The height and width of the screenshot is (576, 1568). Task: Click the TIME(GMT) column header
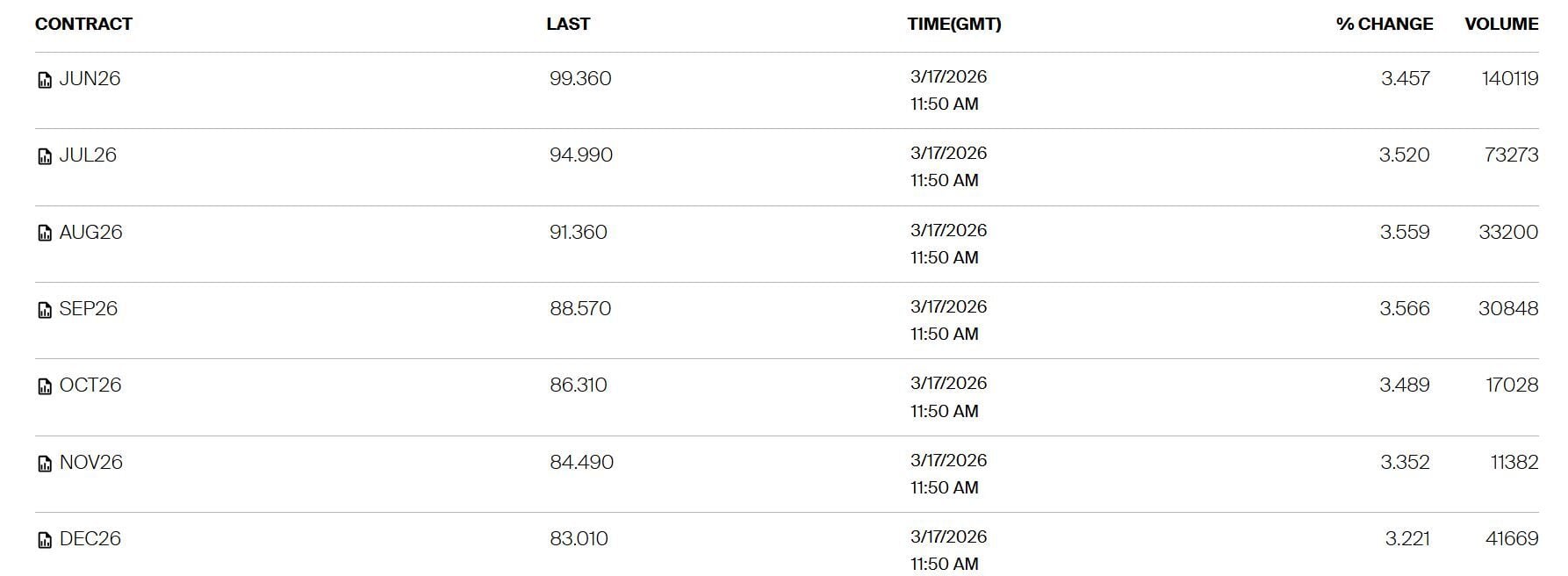[x=954, y=24]
